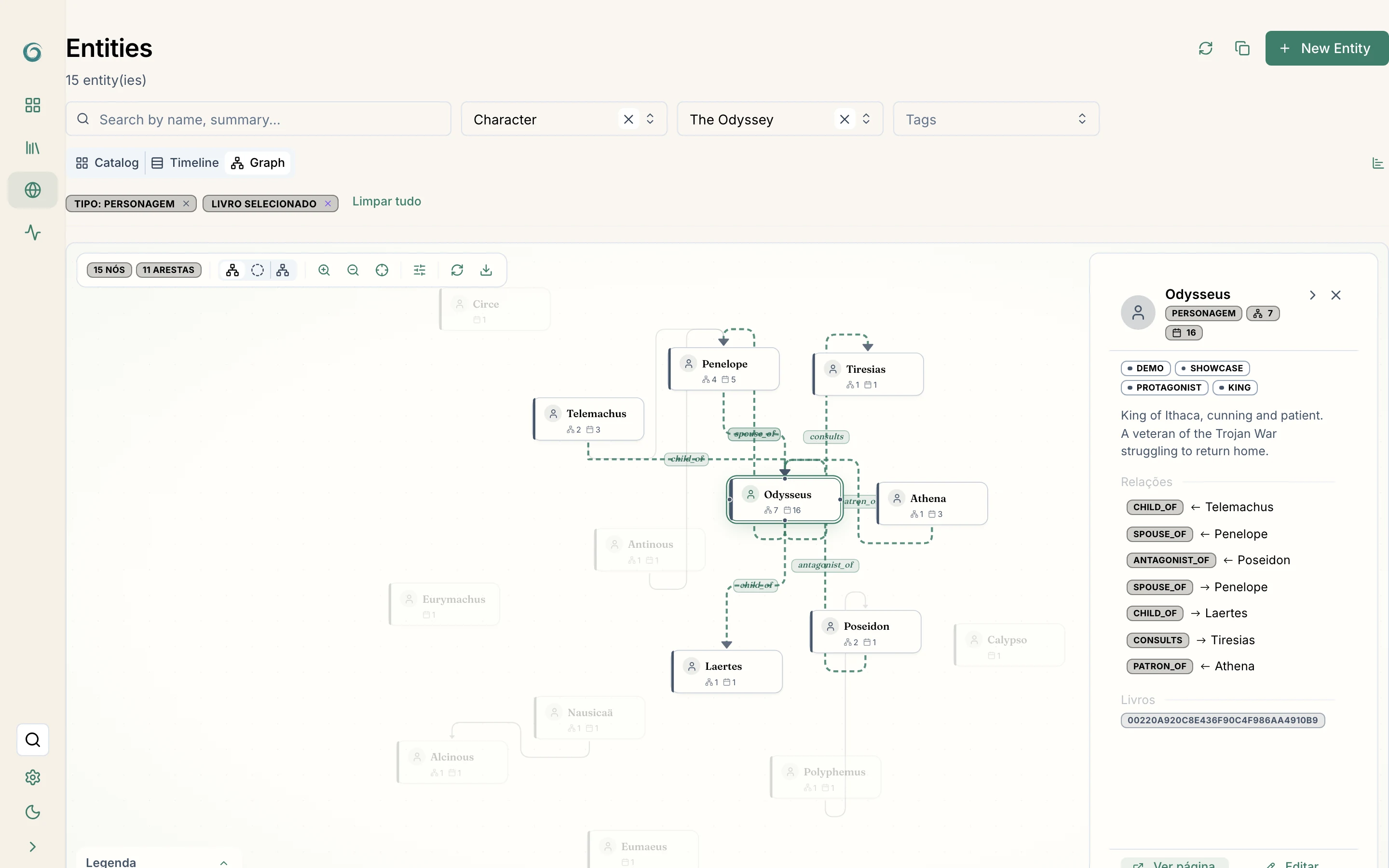Click the book ID chip under Livros

pos(1223,720)
